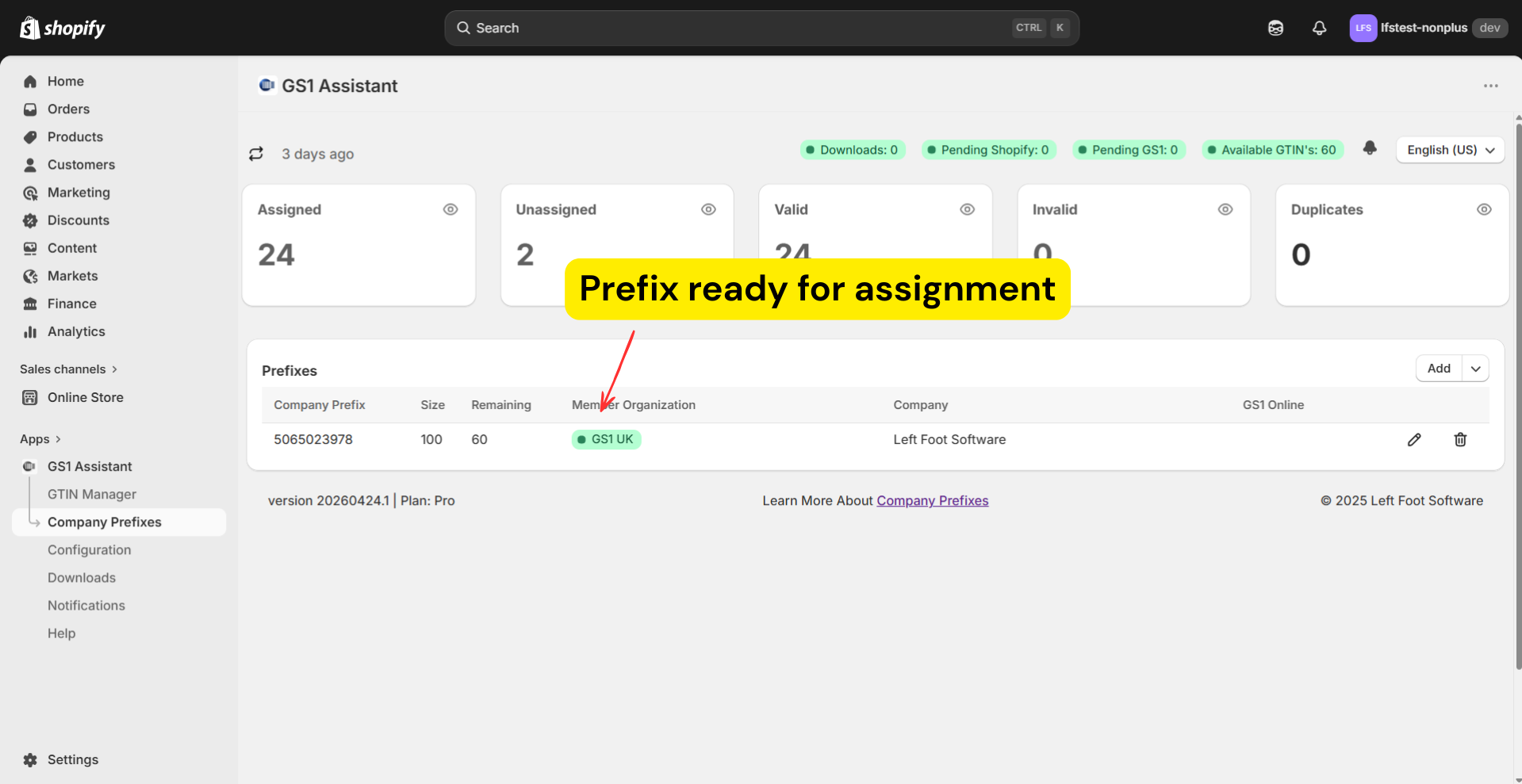View Unassigned items via eye icon

[x=708, y=209]
